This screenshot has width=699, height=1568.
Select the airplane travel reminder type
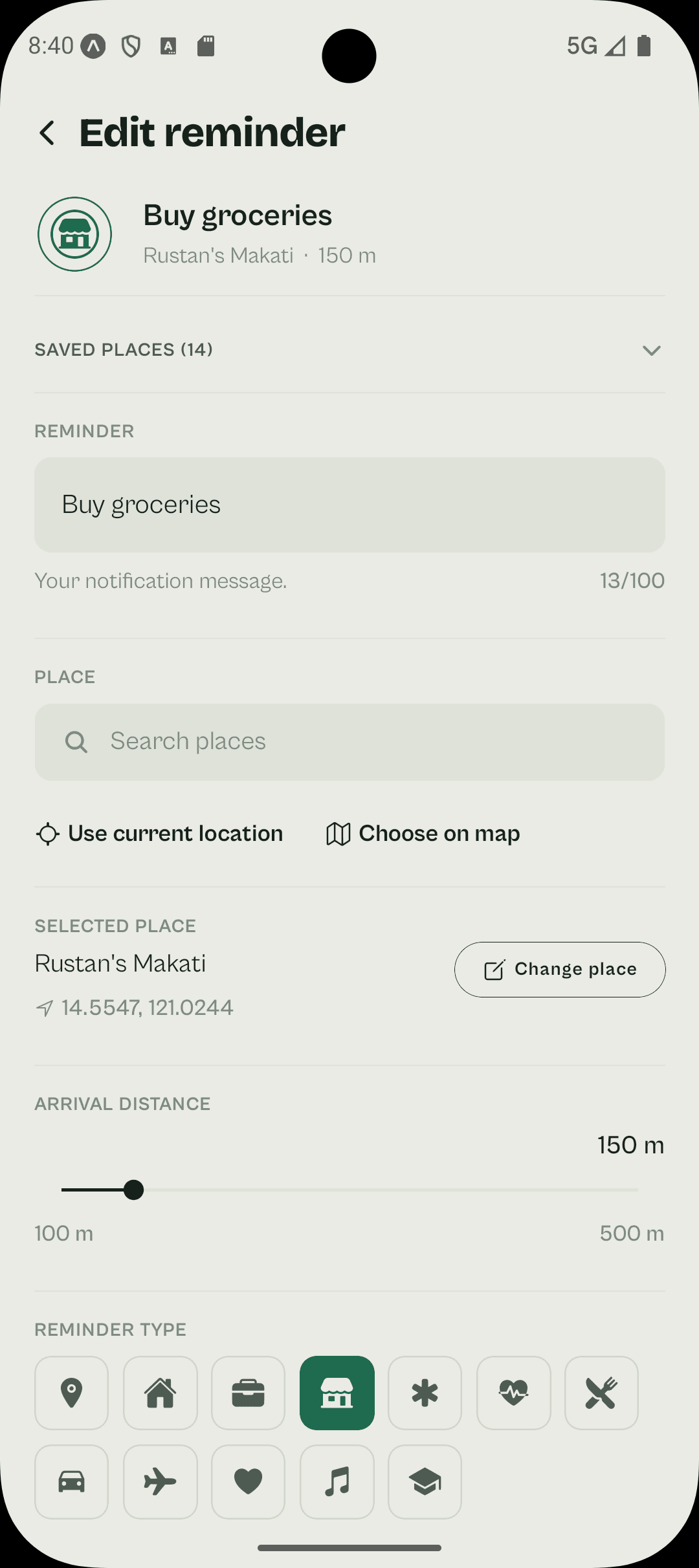[161, 1481]
